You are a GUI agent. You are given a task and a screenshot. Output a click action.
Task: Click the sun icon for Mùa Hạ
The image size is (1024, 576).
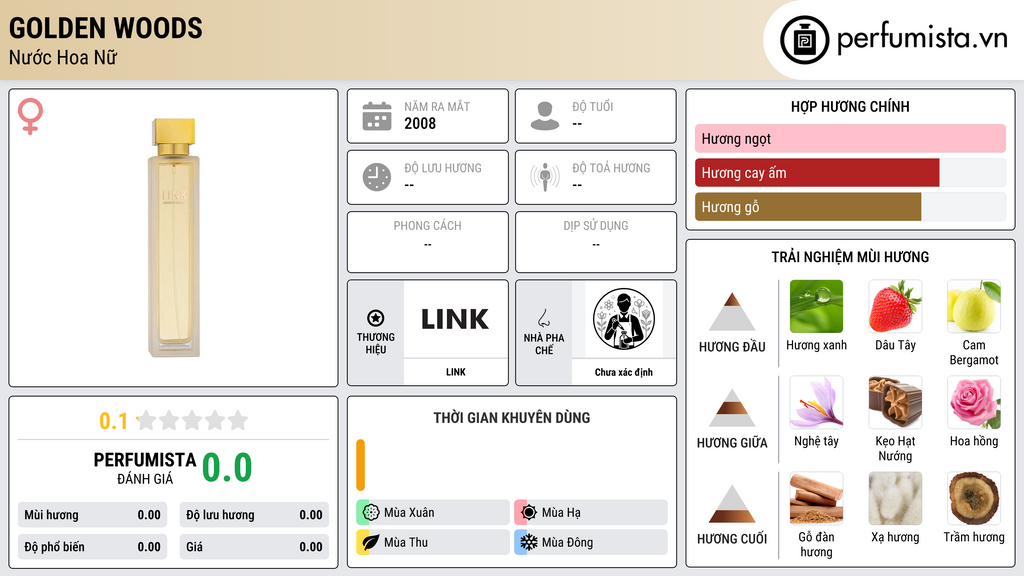coord(529,512)
